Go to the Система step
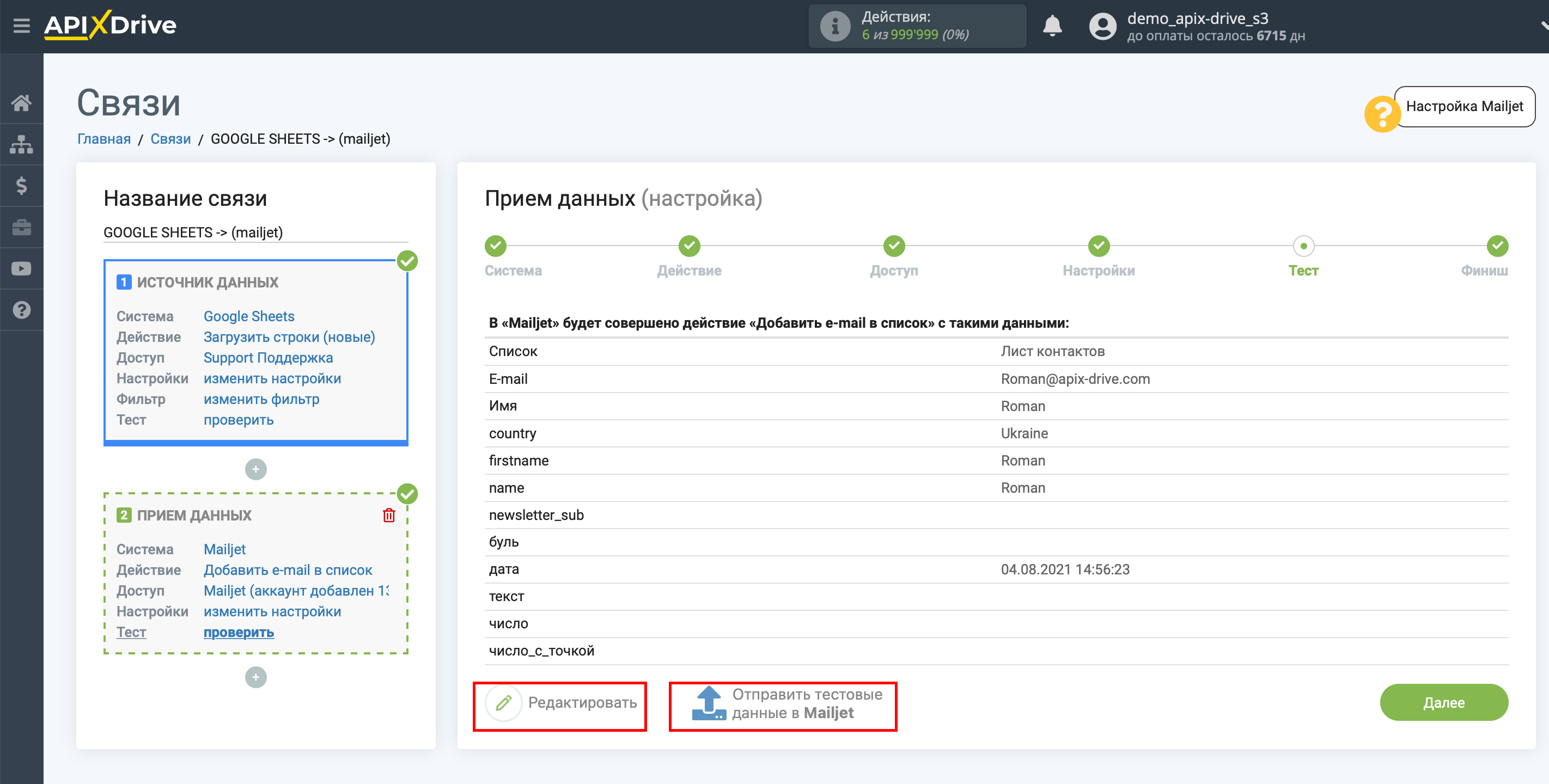Viewport: 1549px width, 784px height. (496, 246)
